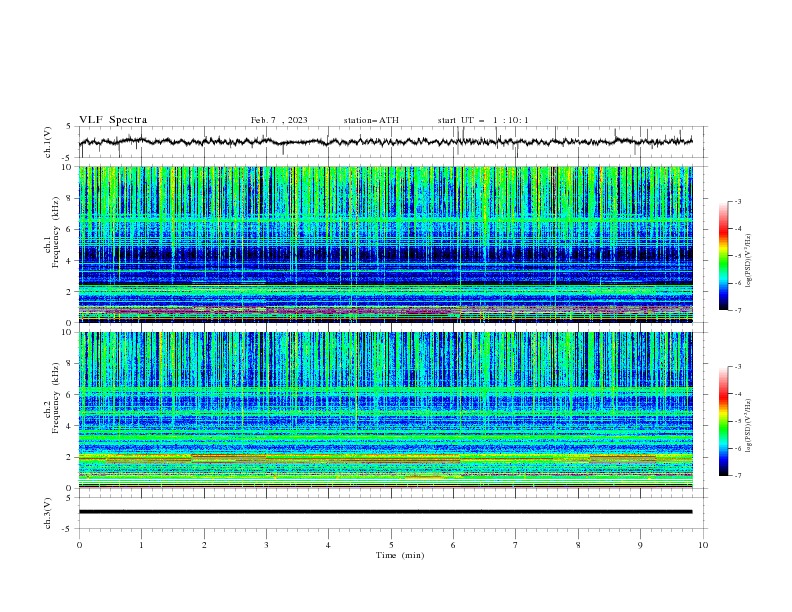Click the ch.2 colorbar "log(PSD)(V²/Hz)" label
Viewport: 792px width, 612px height.
748,425
